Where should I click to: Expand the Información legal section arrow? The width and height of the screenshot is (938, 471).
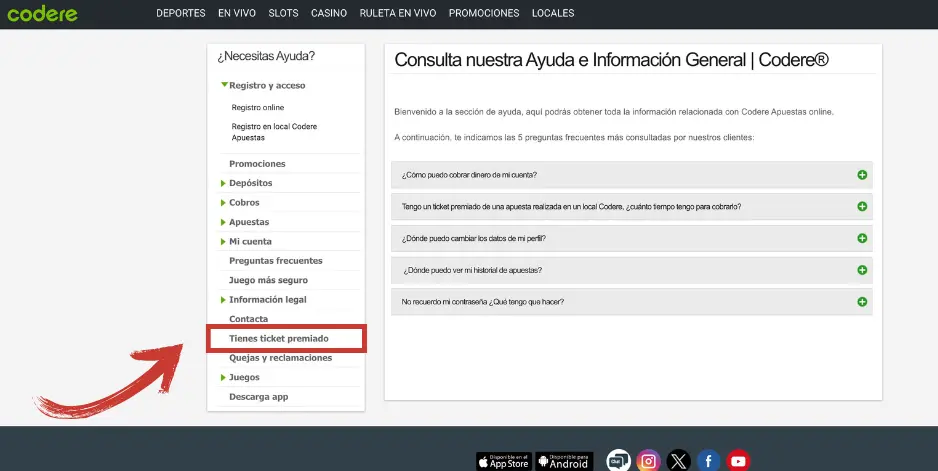pos(223,300)
